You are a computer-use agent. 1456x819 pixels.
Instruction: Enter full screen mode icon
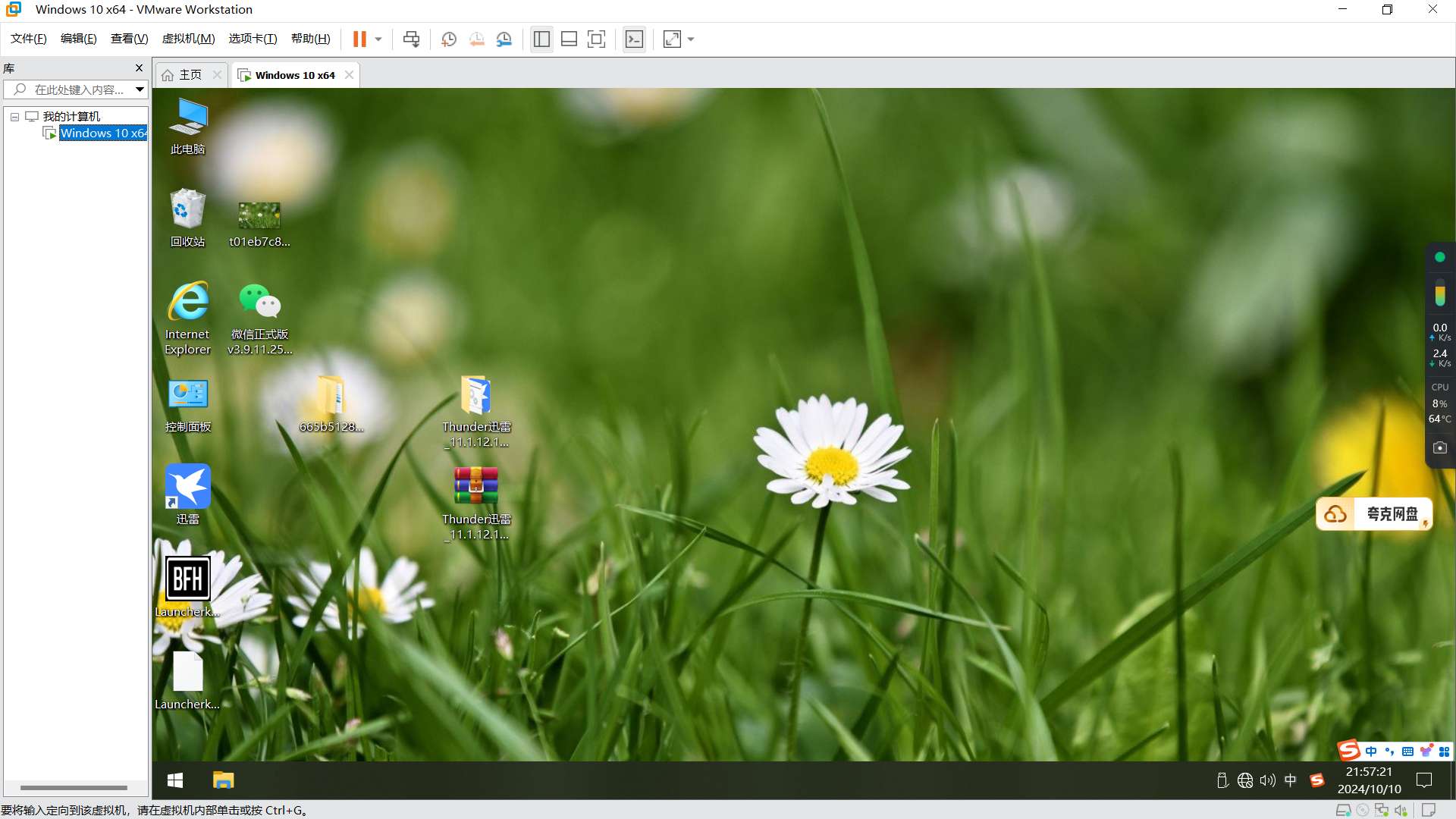[x=597, y=39]
